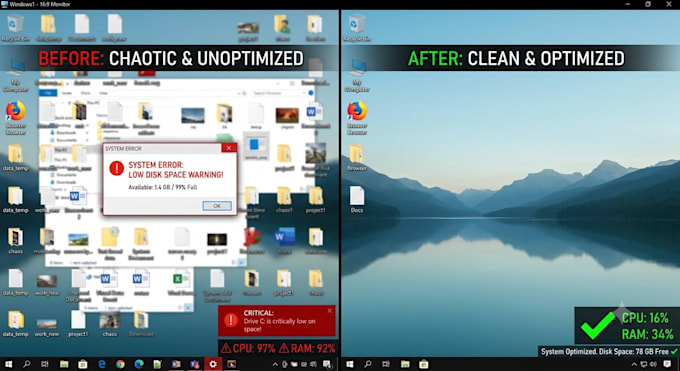The width and height of the screenshot is (680, 371).
Task: Launch Firefox Browser on the Before desktop
Action: (16, 118)
